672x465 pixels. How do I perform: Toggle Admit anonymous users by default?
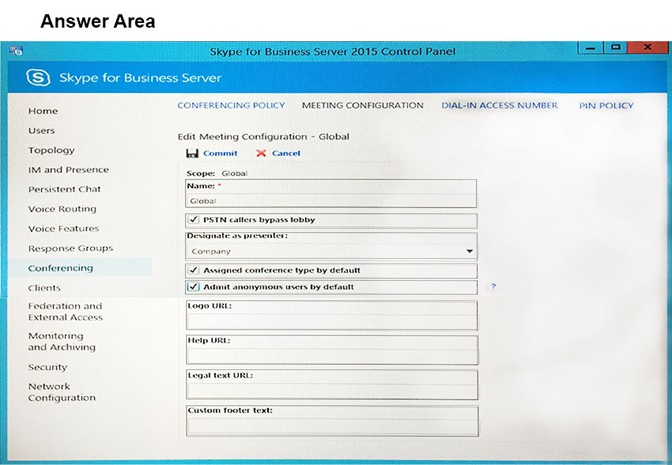(x=194, y=287)
